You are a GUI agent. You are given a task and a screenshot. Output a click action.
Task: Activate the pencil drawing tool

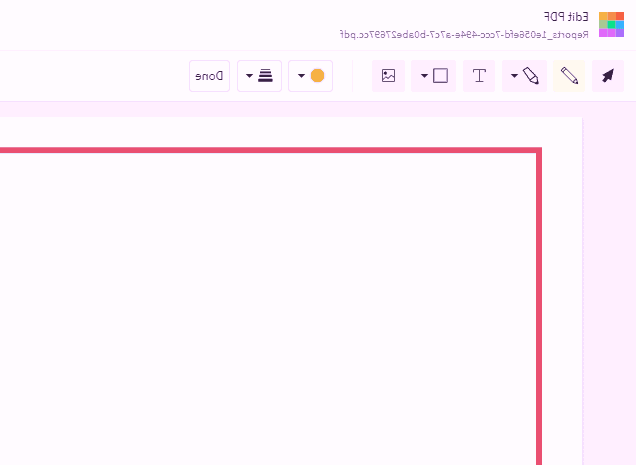(x=570, y=76)
